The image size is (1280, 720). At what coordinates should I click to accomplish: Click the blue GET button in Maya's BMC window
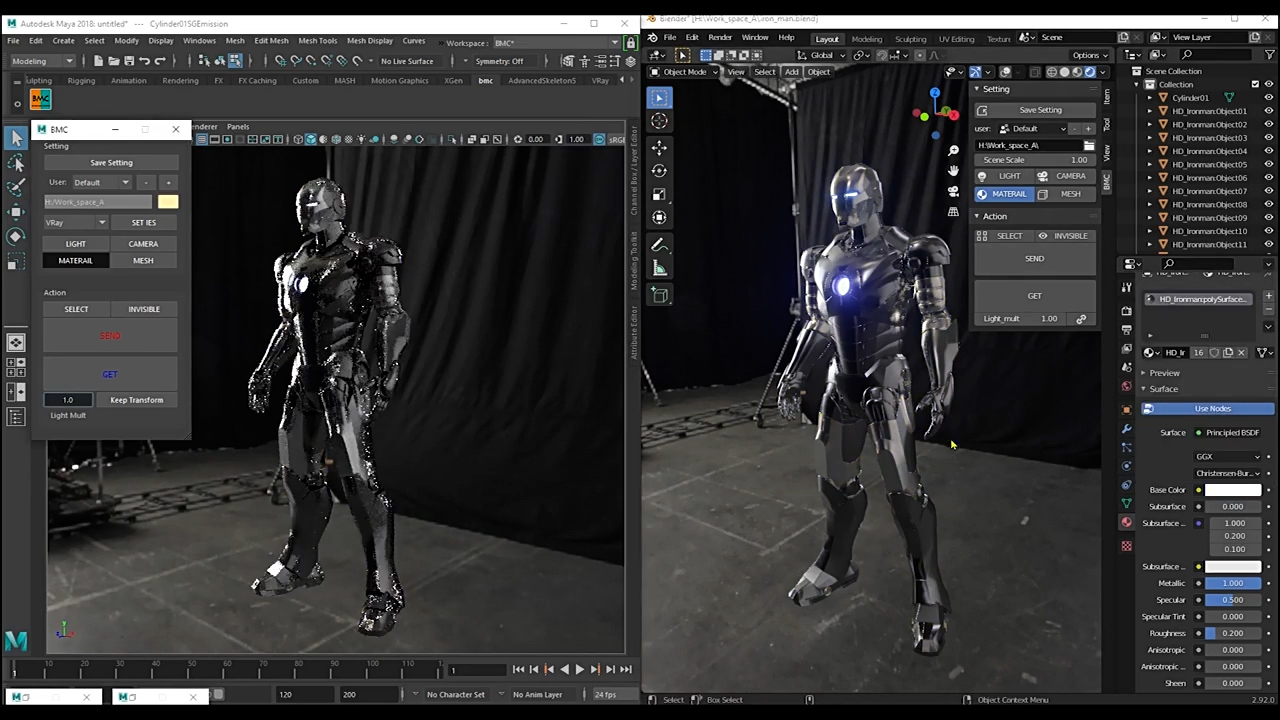pyautogui.click(x=110, y=374)
